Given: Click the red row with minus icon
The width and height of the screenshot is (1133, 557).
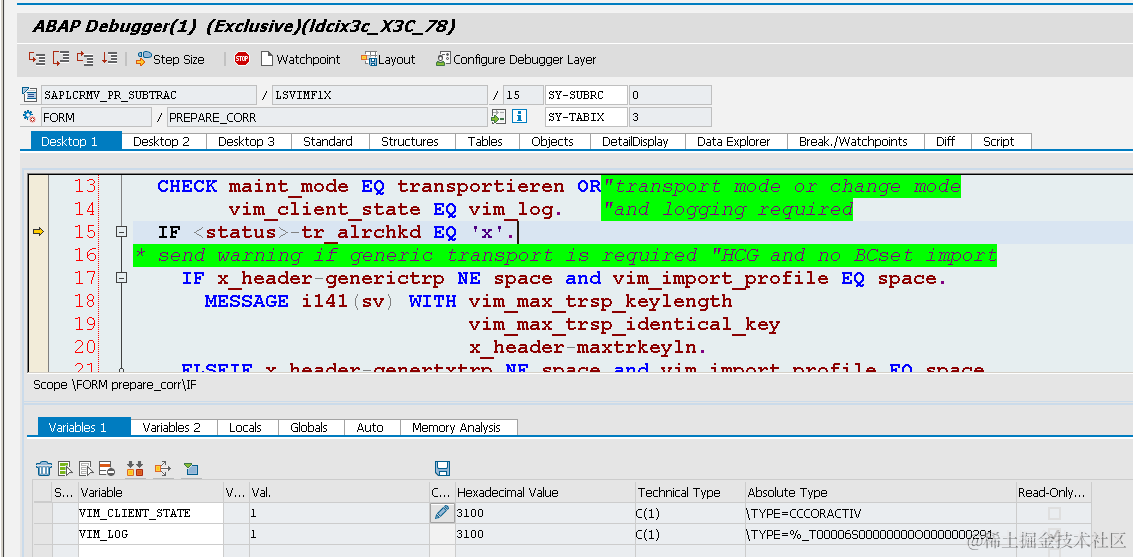Looking at the screenshot, I should (x=108, y=469).
